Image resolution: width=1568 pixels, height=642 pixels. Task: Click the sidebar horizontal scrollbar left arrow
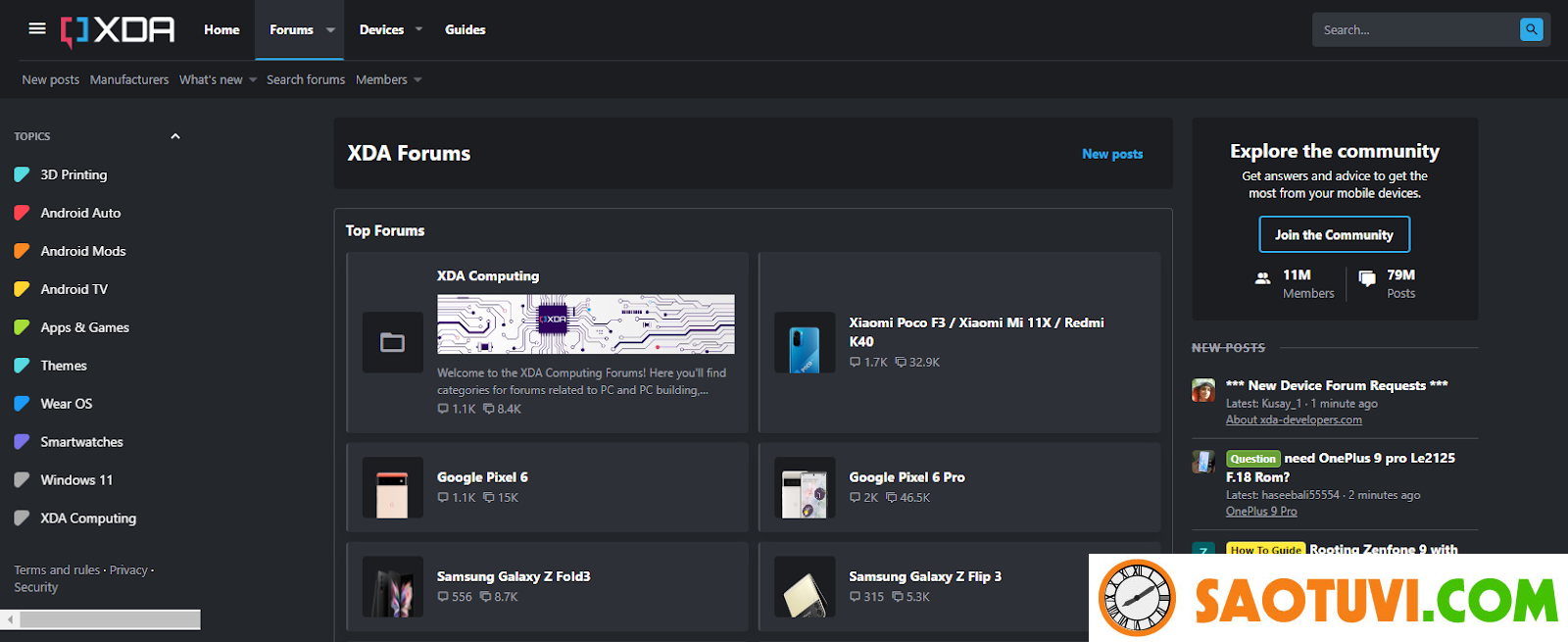pyautogui.click(x=10, y=619)
